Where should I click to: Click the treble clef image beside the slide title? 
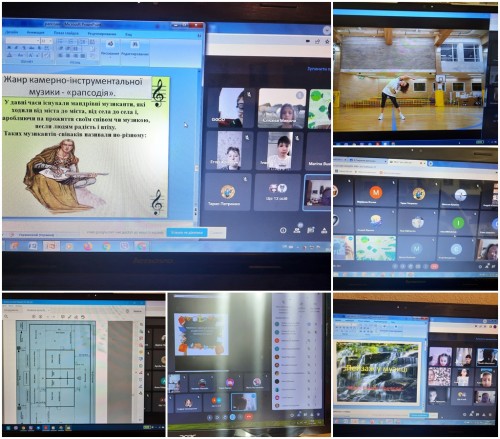click(x=158, y=93)
